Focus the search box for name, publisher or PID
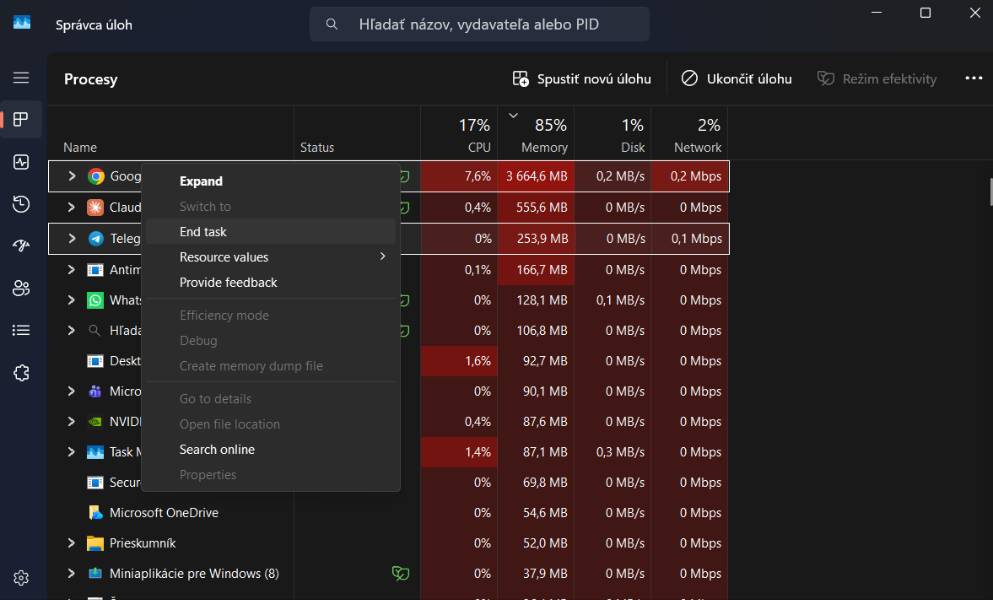The image size is (993, 600). (479, 24)
